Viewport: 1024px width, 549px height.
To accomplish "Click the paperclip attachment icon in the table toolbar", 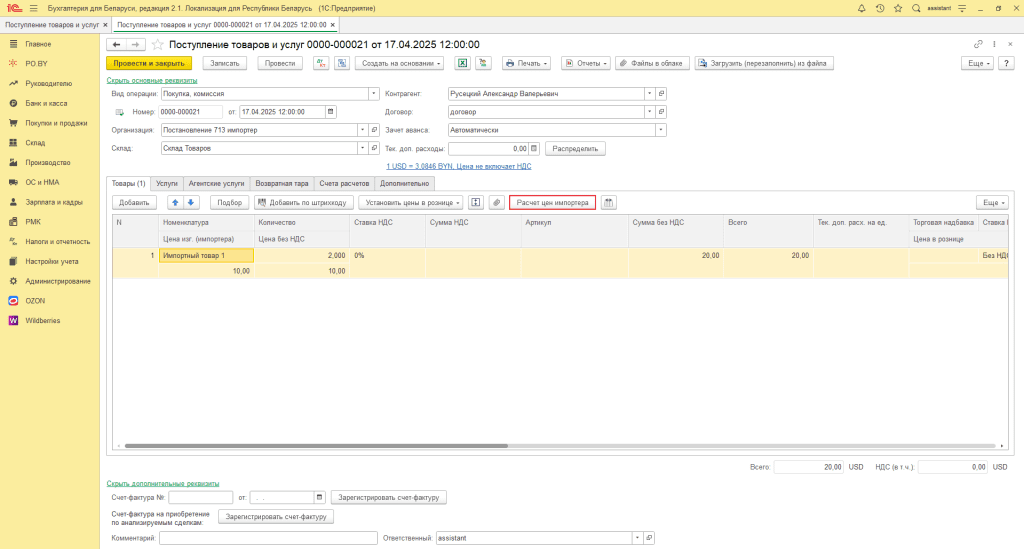I will click(x=496, y=202).
